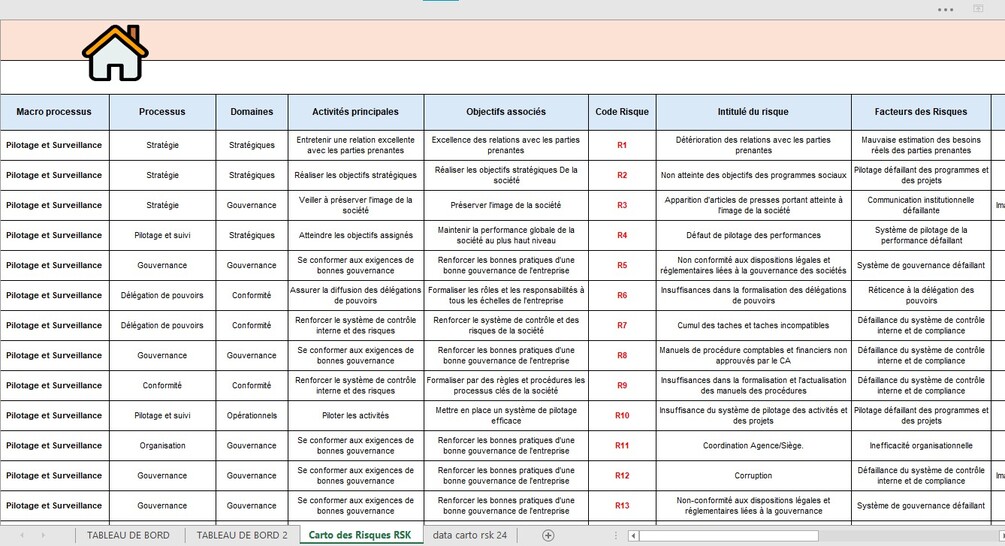Select the Piloter les activités cell
This screenshot has height=546, width=1005.
[x=356, y=415]
